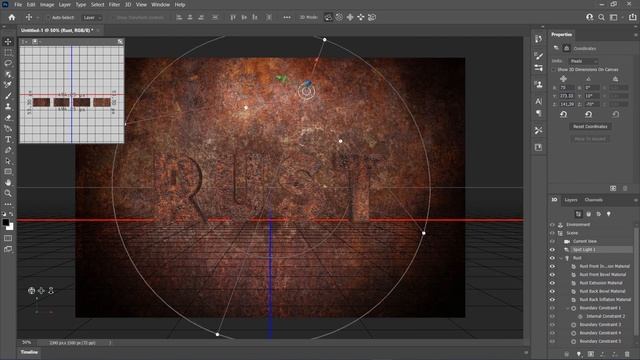Select the Horizontal Type tool
The image size is (640, 360).
[x=8, y=140]
